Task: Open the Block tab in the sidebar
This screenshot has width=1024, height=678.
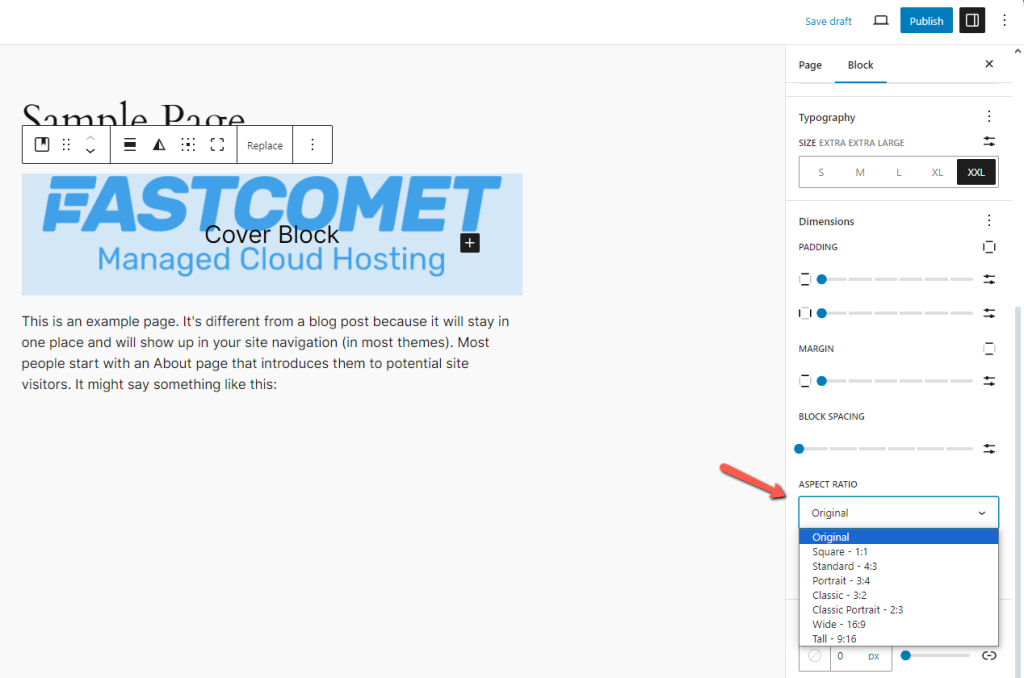Action: coord(860,65)
